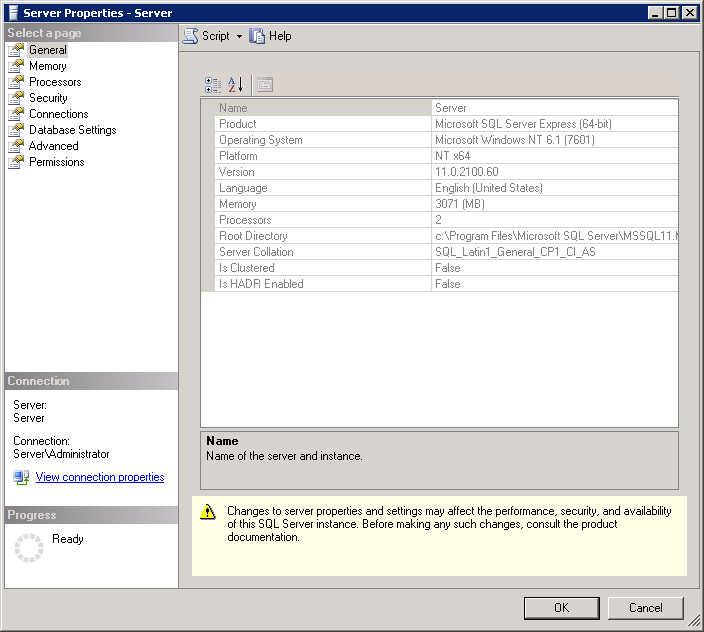The height and width of the screenshot is (632, 704).
Task: Select the Product property label
Action: pyautogui.click(x=238, y=124)
